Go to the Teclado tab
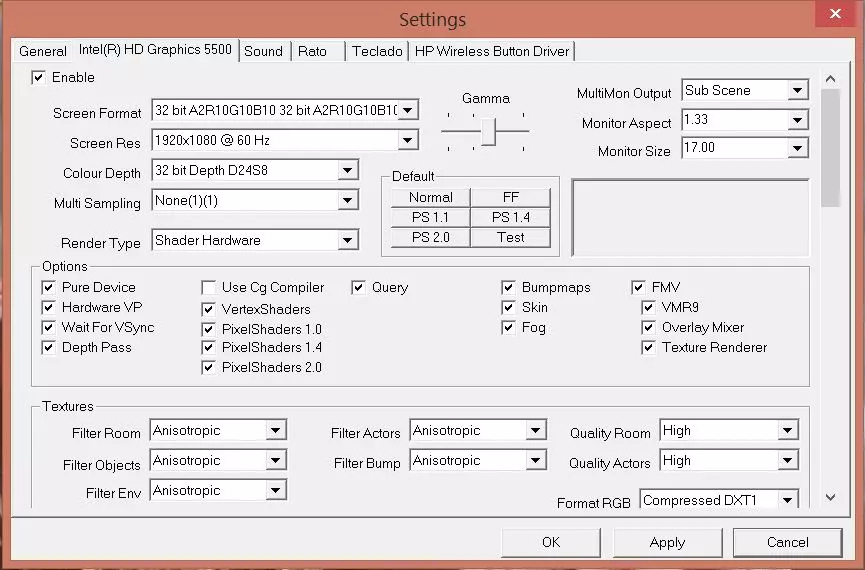Image resolution: width=865 pixels, height=570 pixels. click(377, 51)
